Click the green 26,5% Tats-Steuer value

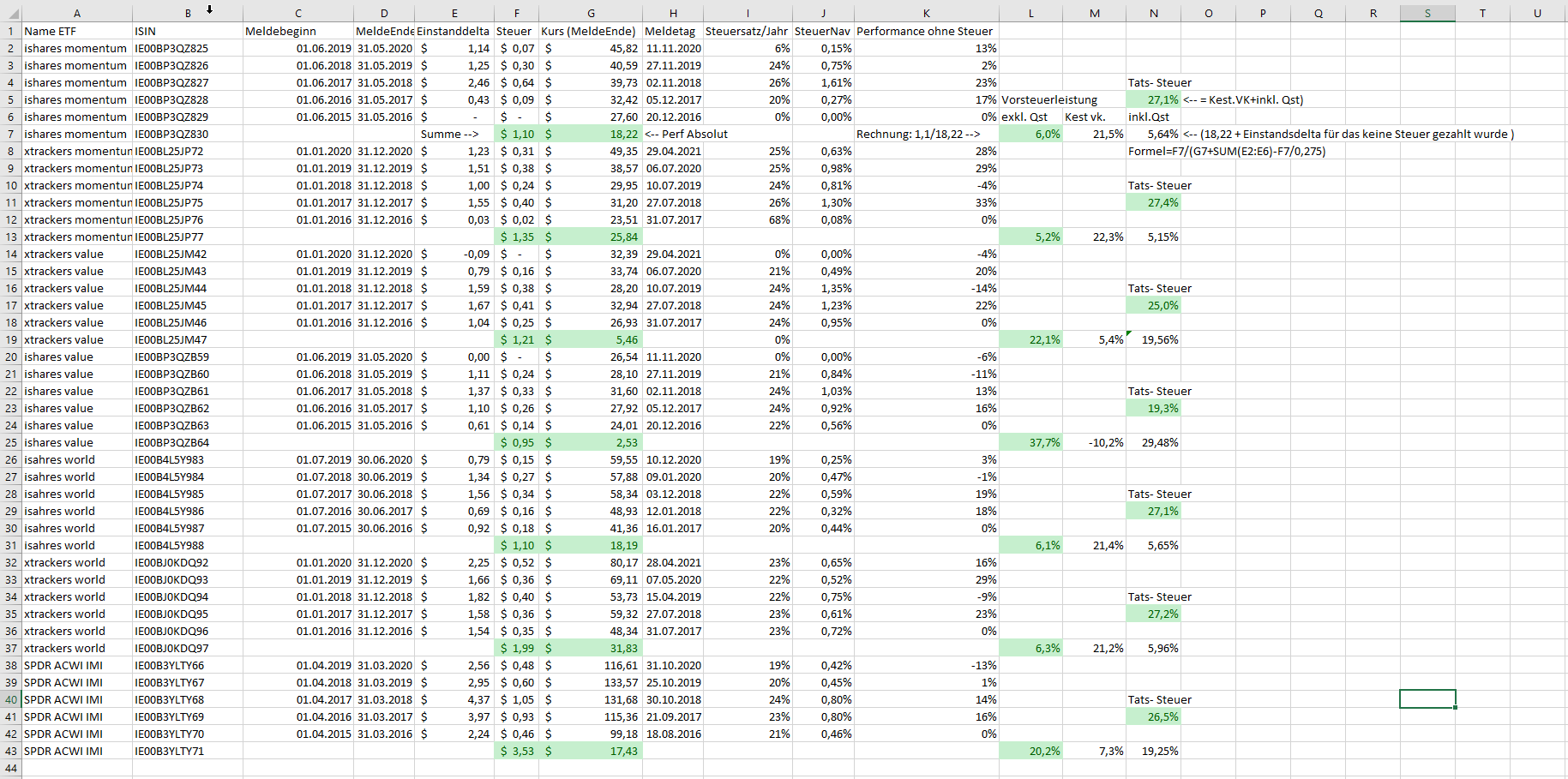1153,716
